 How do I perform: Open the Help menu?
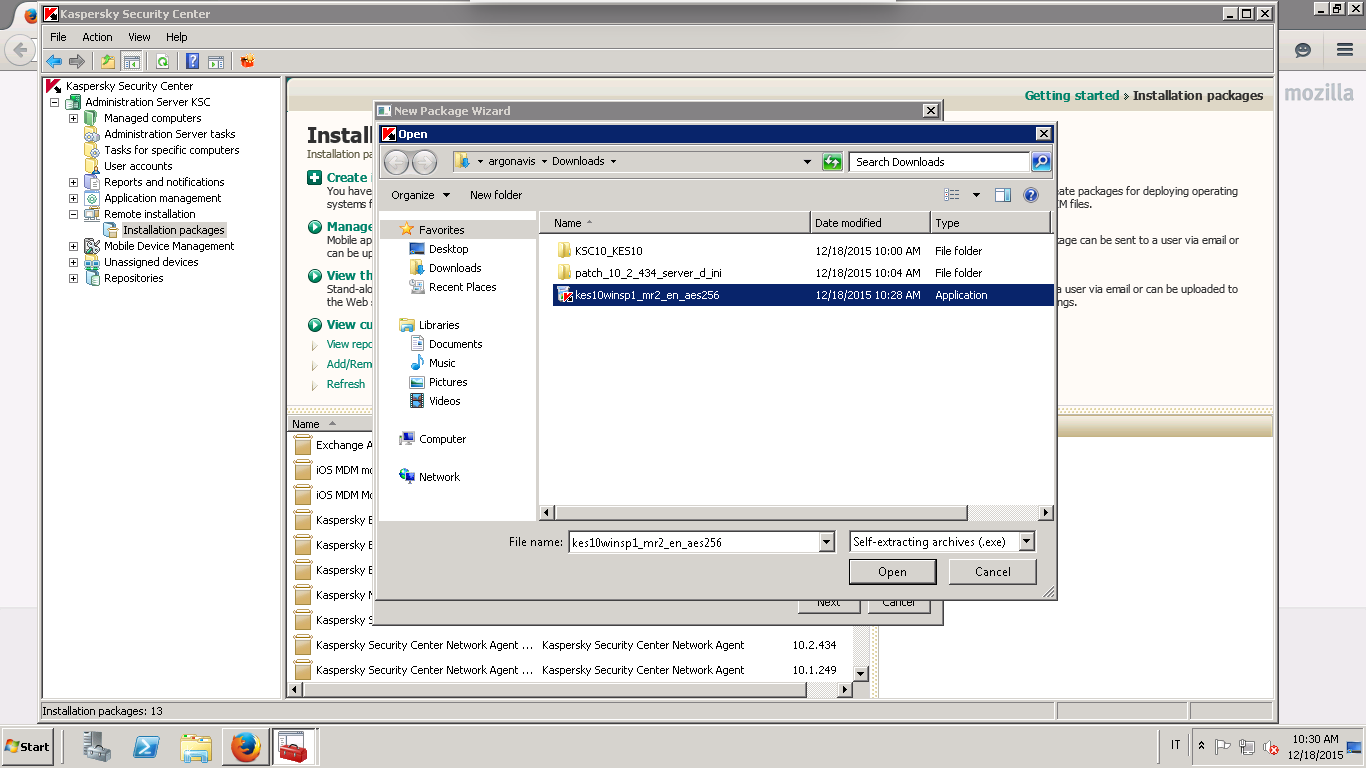176,37
